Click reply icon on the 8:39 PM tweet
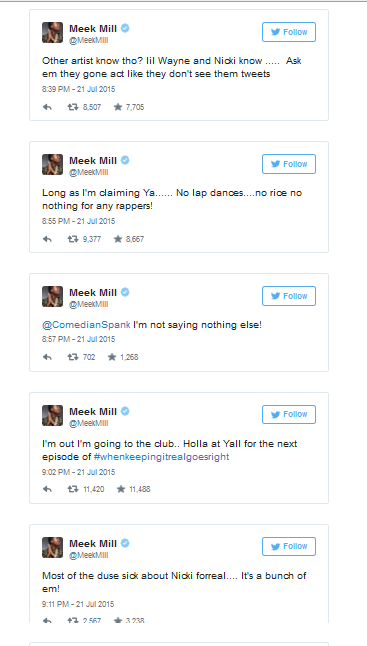Viewport: 367px width, 646px height. click(x=47, y=107)
